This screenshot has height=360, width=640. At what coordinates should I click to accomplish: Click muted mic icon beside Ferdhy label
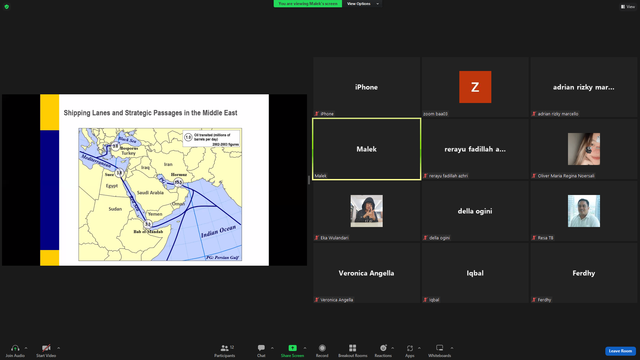[534, 300]
